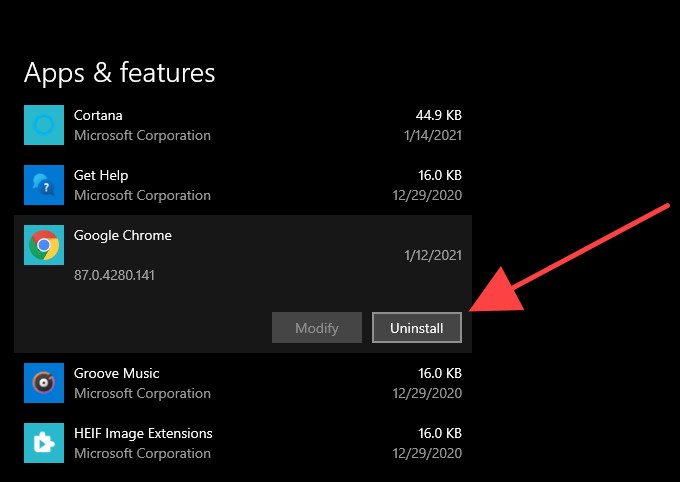Click Chrome's 1/12/2021 install date

[x=433, y=255]
